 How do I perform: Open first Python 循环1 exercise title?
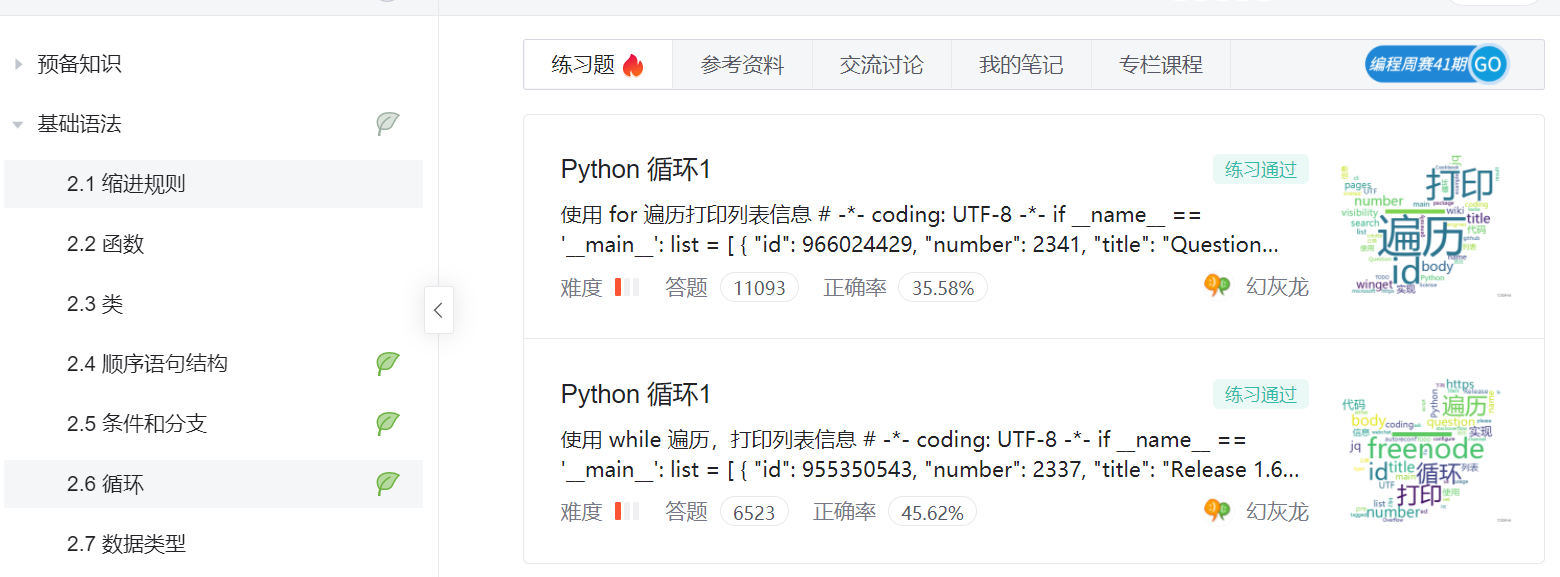pos(635,169)
